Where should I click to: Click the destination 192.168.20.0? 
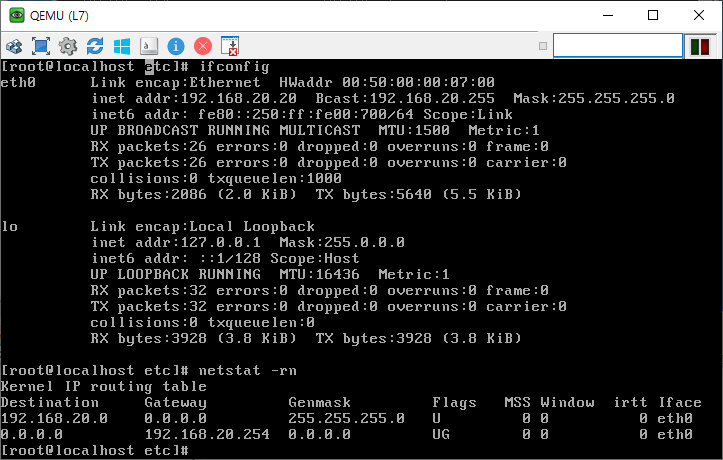[54, 419]
